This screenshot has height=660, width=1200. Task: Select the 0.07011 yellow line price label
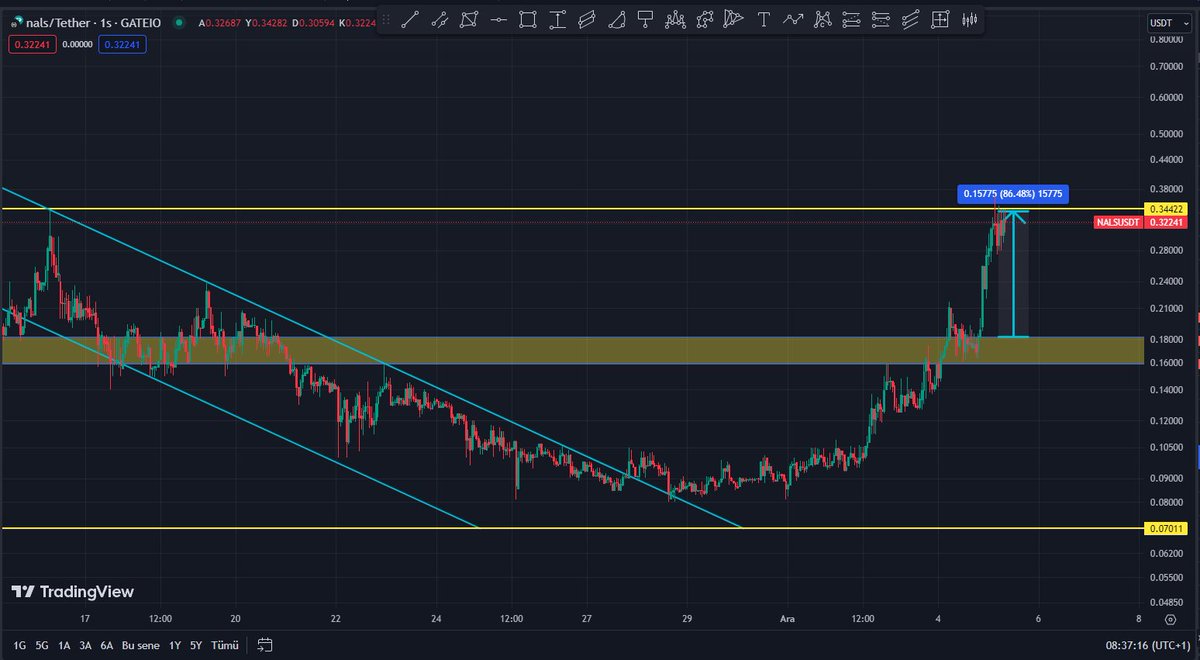point(1165,528)
